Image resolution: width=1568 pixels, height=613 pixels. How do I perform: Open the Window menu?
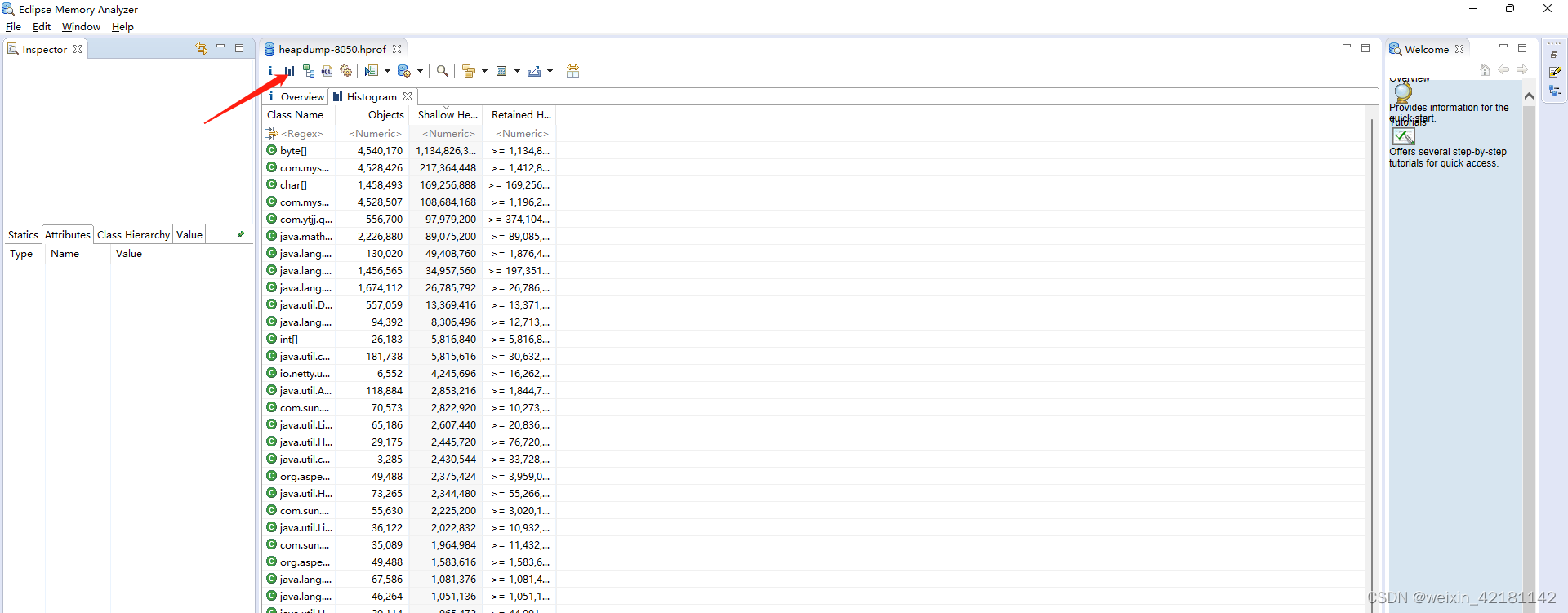81,27
